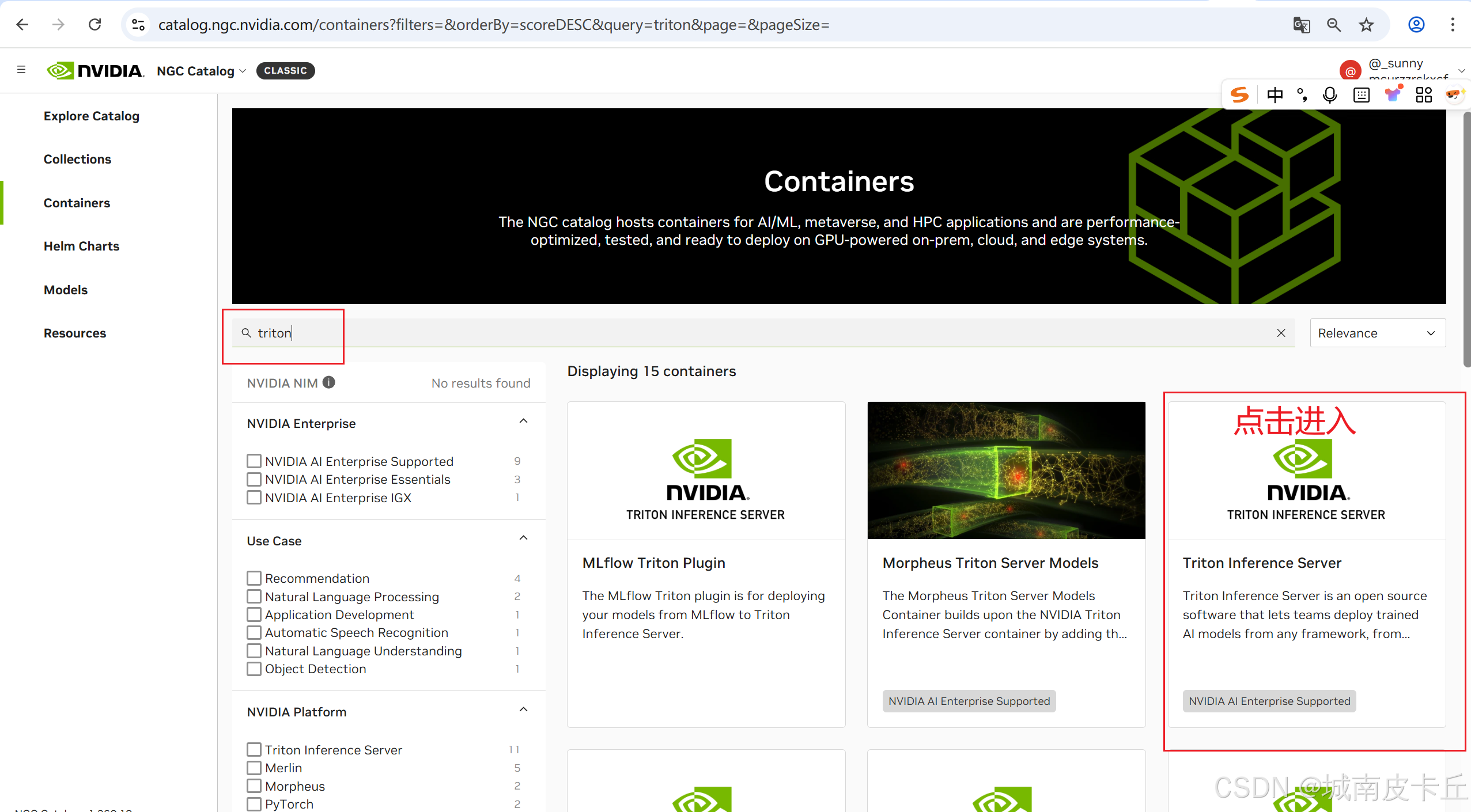
Task: Check NVIDIA AI Enterprise Supported filter
Action: [x=254, y=461]
